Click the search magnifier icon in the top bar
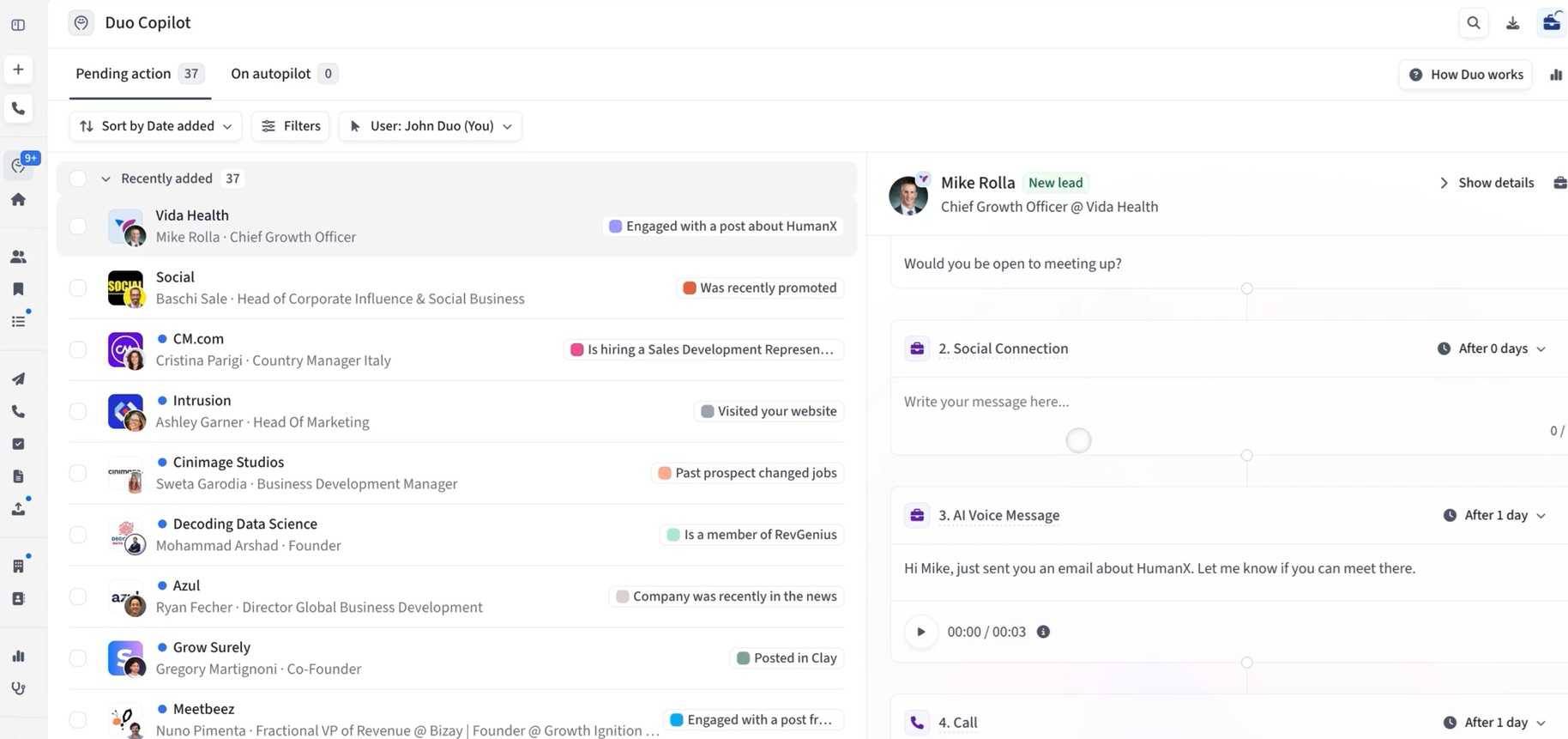Image resolution: width=1568 pixels, height=739 pixels. [x=1474, y=23]
